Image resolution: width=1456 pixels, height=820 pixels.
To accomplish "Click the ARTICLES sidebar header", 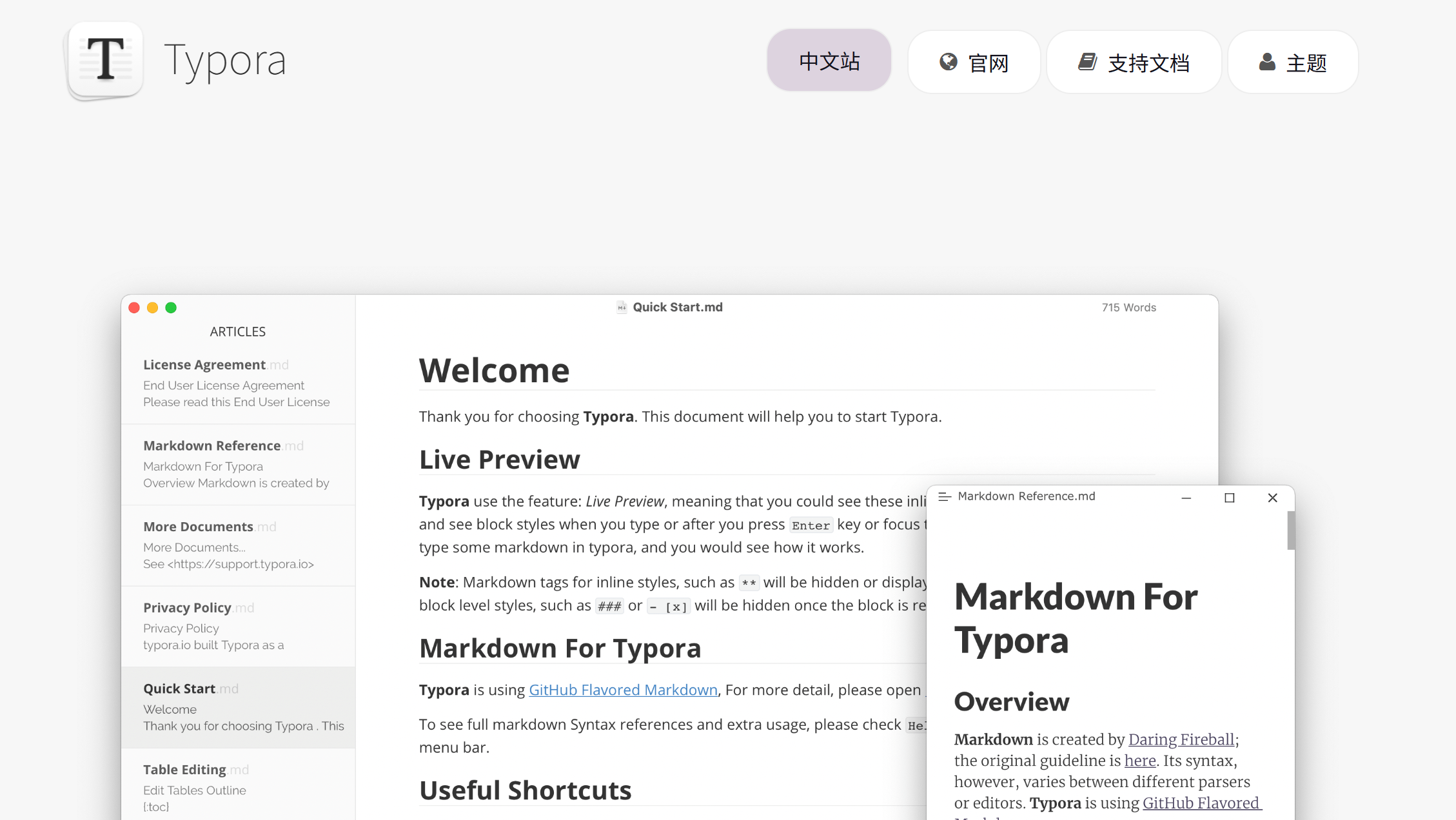I will tap(238, 331).
